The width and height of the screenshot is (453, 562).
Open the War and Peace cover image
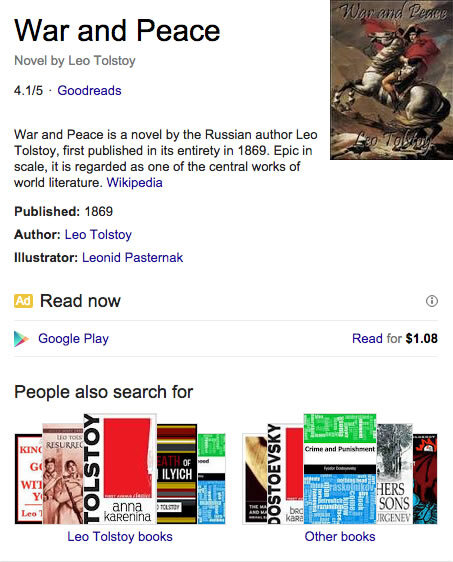tap(391, 80)
